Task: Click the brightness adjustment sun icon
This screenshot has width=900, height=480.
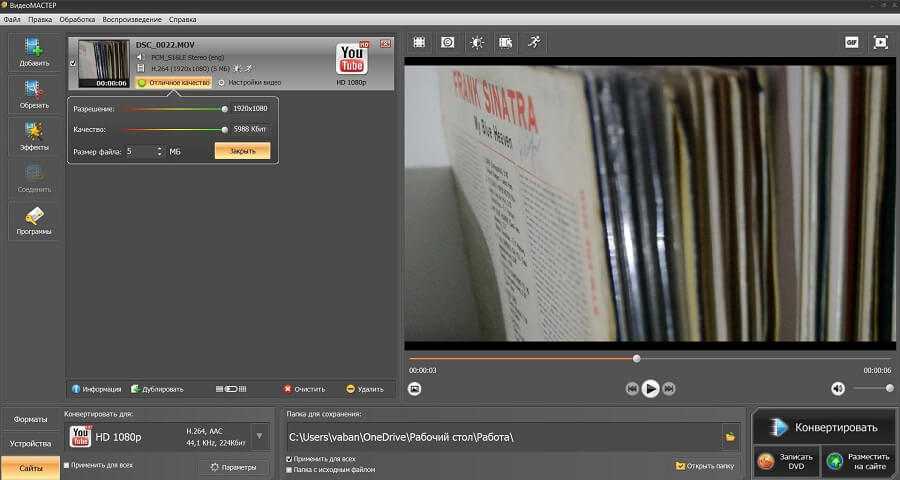Action: coord(476,42)
